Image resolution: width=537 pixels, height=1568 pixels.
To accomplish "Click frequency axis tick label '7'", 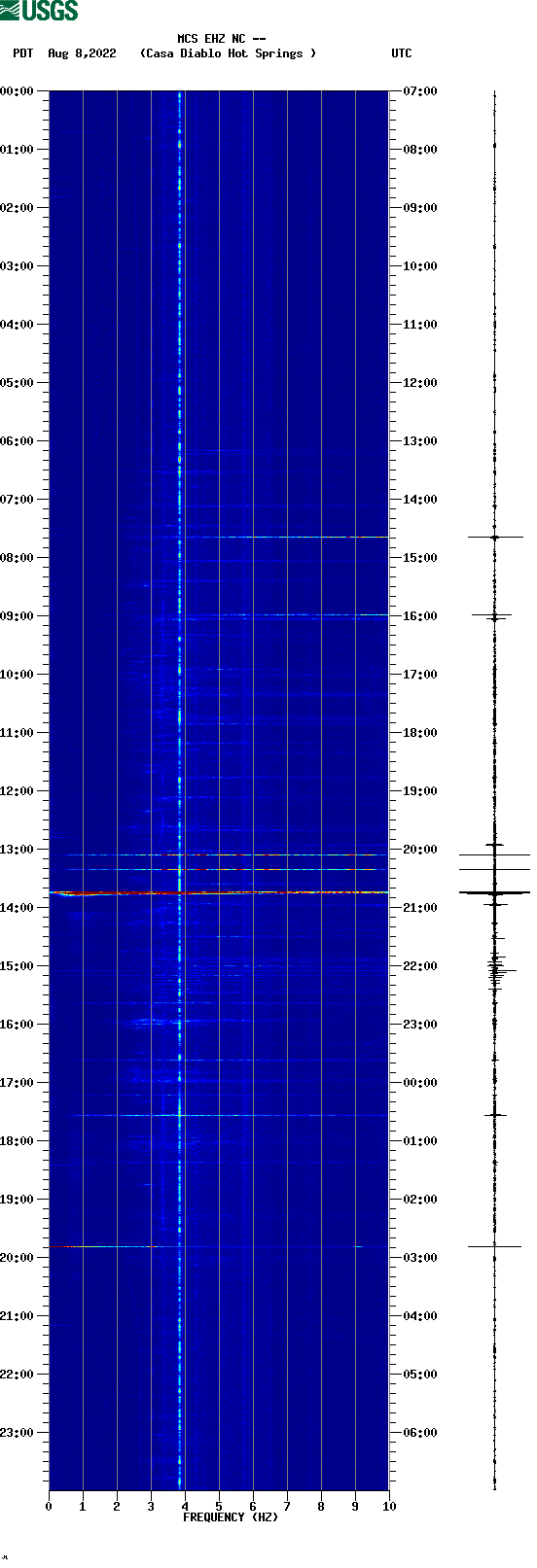I will [x=287, y=1507].
